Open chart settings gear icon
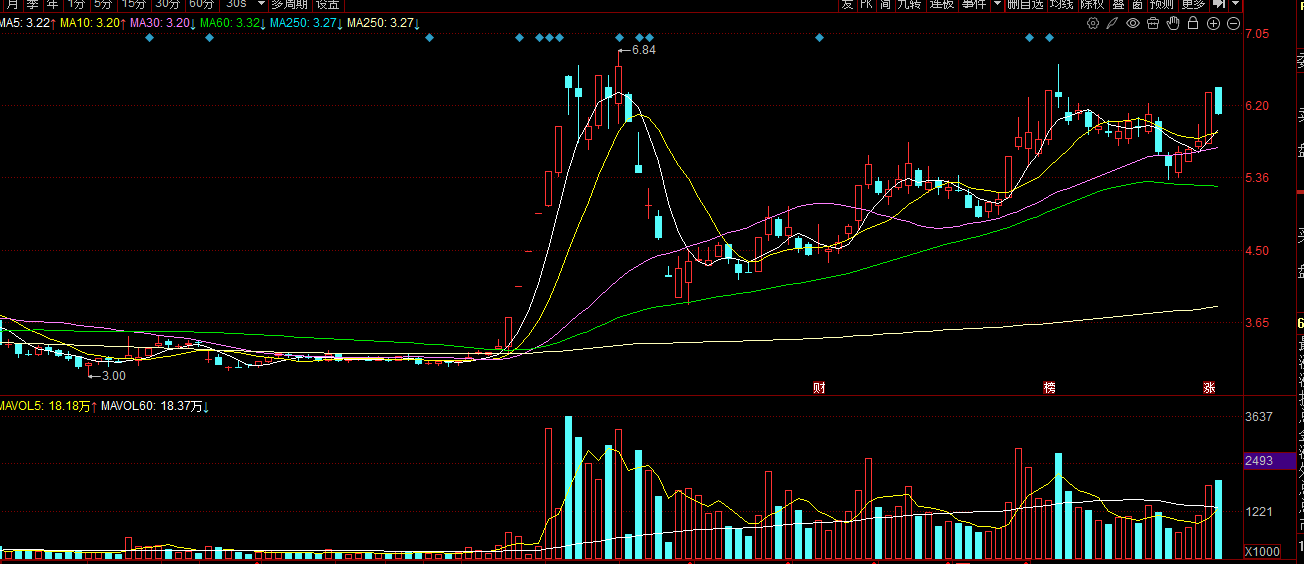This screenshot has height=564, width=1304. 1093,23
